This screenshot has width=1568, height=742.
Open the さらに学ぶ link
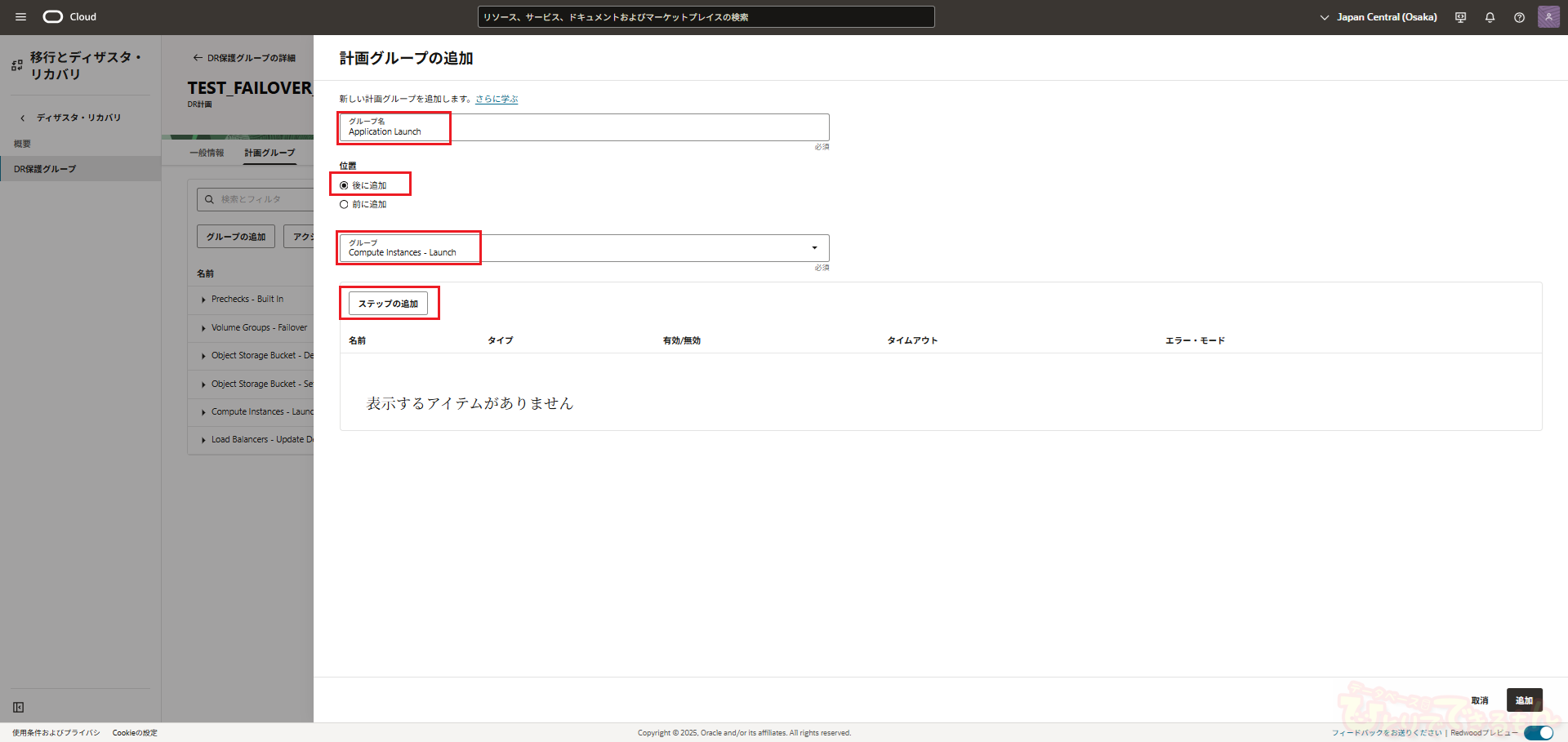click(497, 99)
